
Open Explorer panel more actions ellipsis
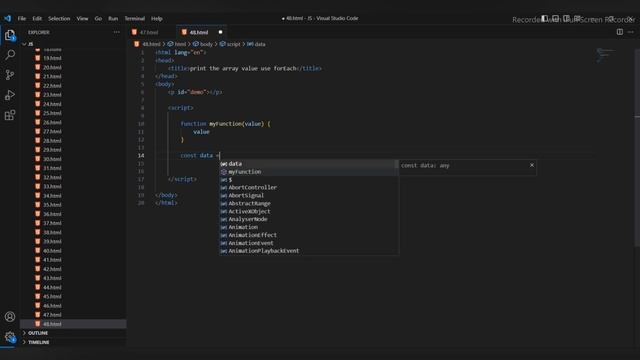coord(117,32)
